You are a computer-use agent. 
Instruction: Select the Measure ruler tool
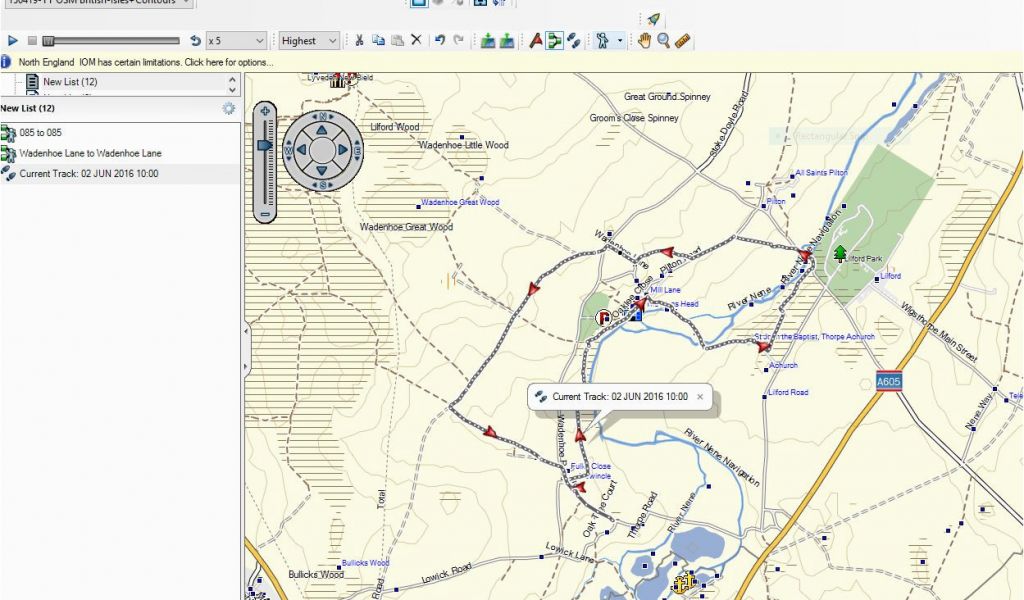pos(683,40)
